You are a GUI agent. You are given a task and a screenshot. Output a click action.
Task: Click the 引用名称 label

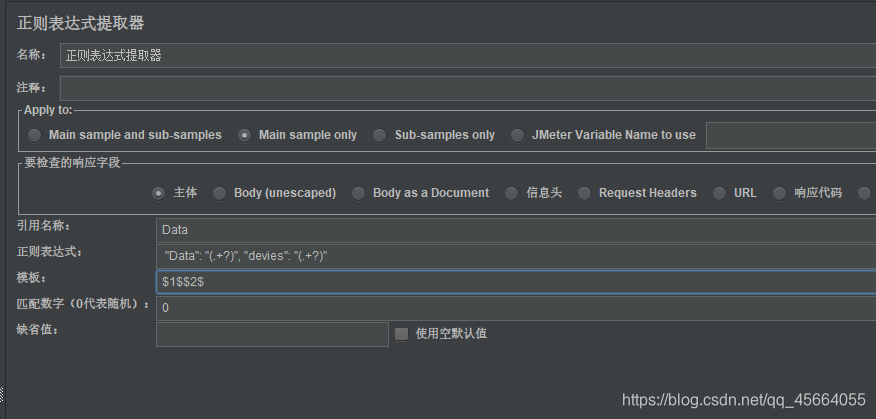click(x=44, y=226)
